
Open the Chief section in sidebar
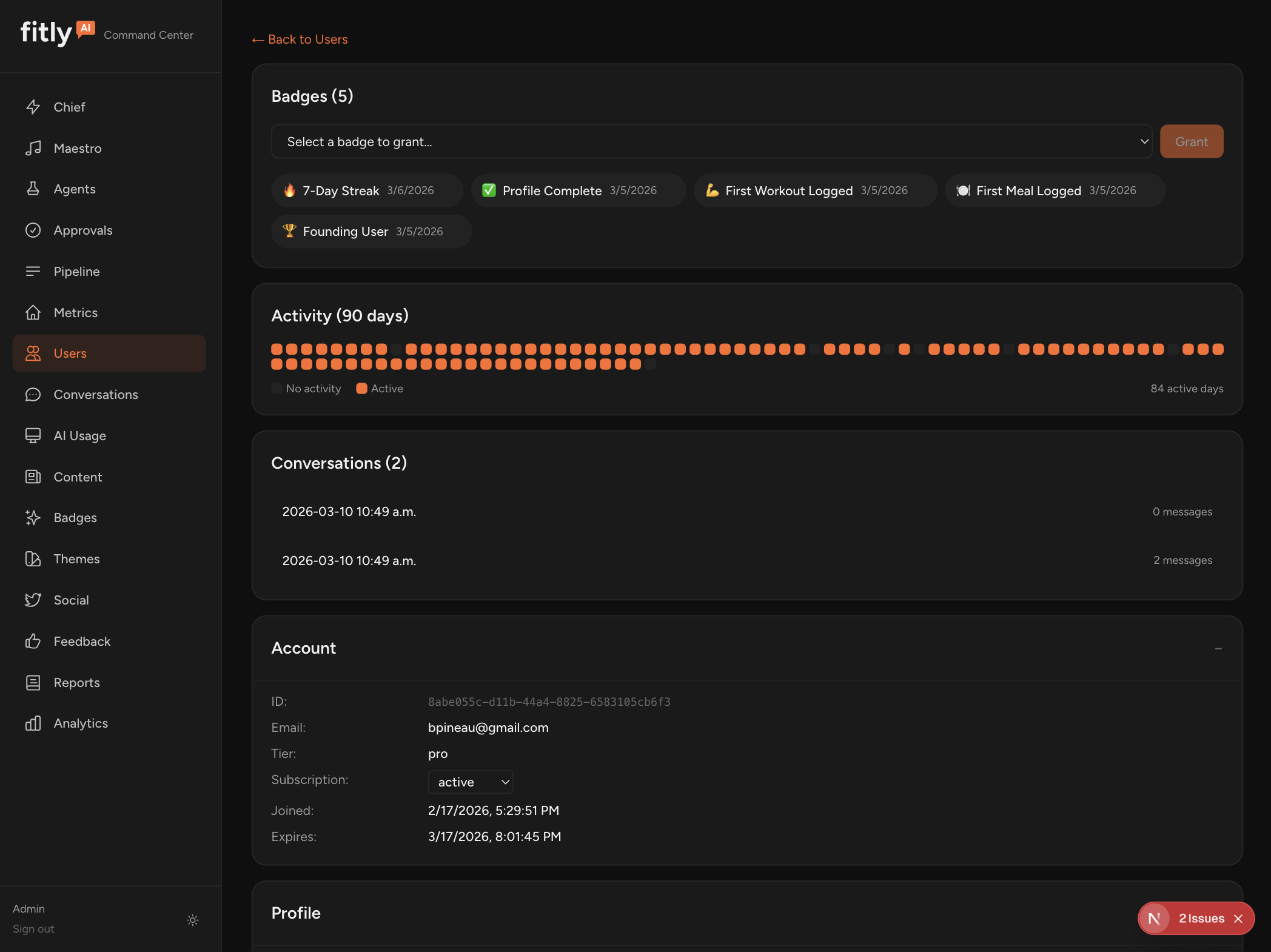tap(69, 107)
